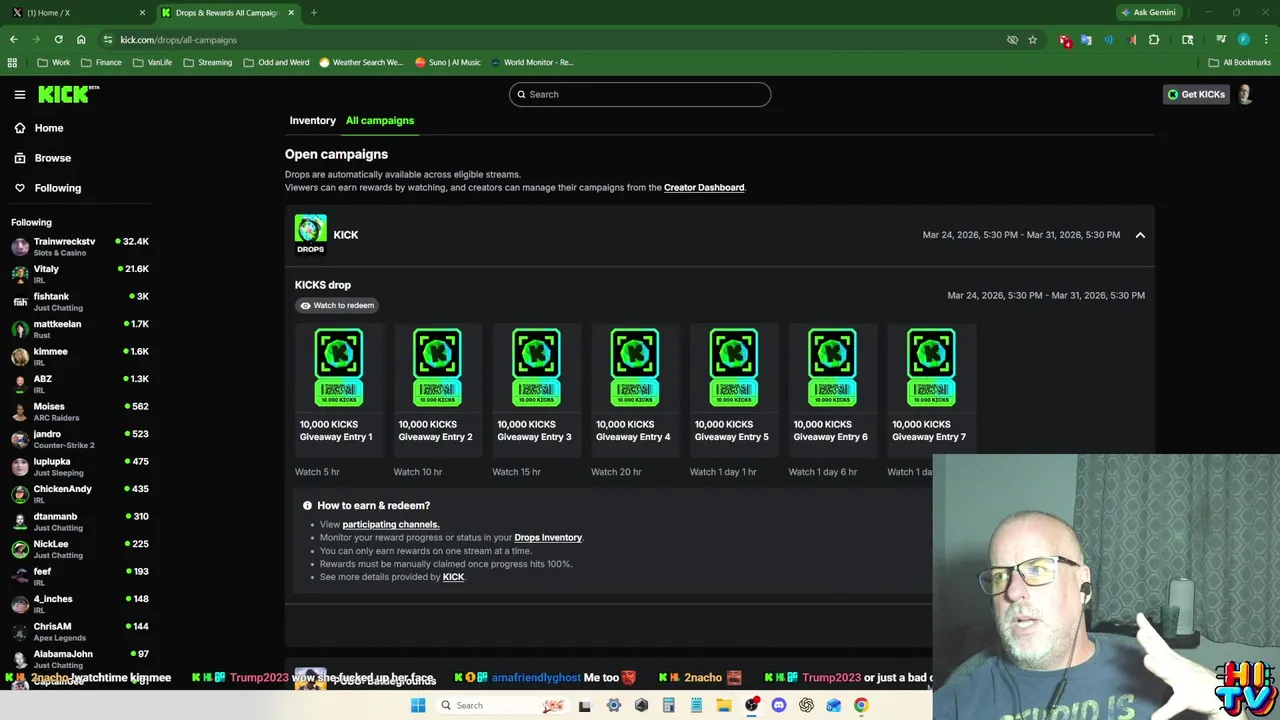
Task: Open Calculator from the taskbar
Action: [669, 705]
